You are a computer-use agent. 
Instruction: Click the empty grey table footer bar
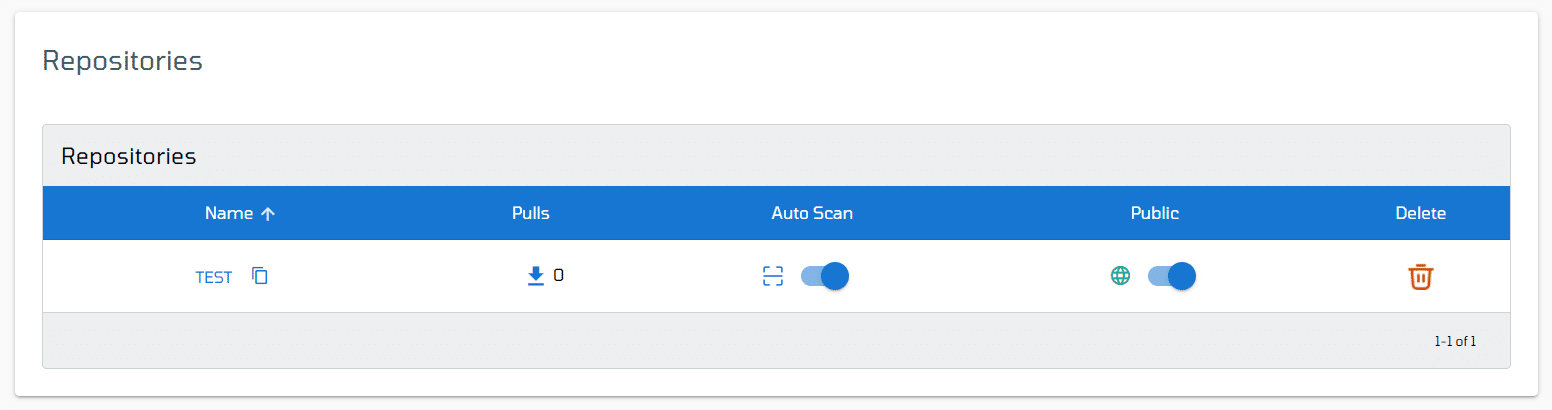pos(776,340)
